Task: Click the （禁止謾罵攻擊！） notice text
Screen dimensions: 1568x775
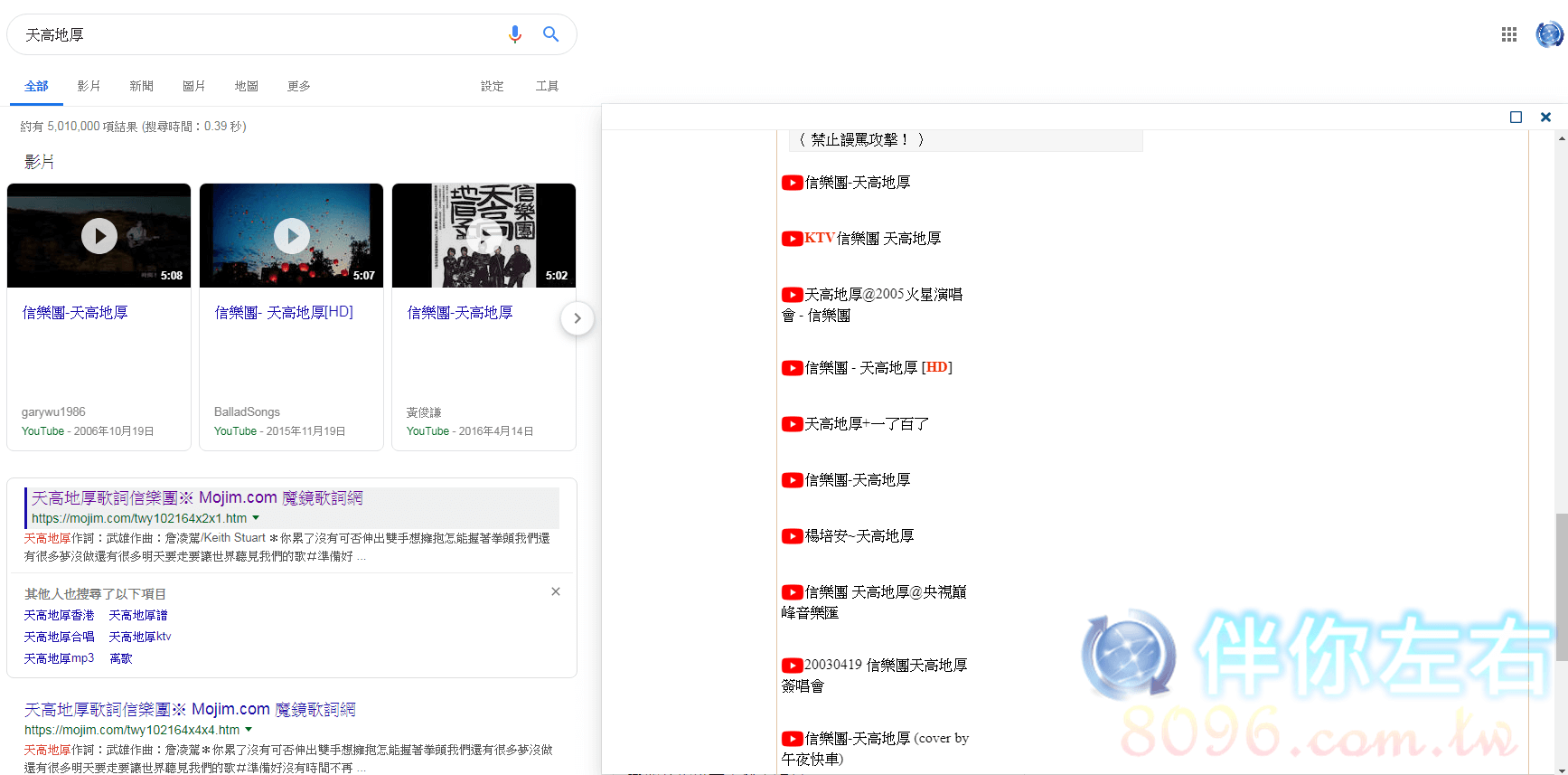Action: click(861, 140)
